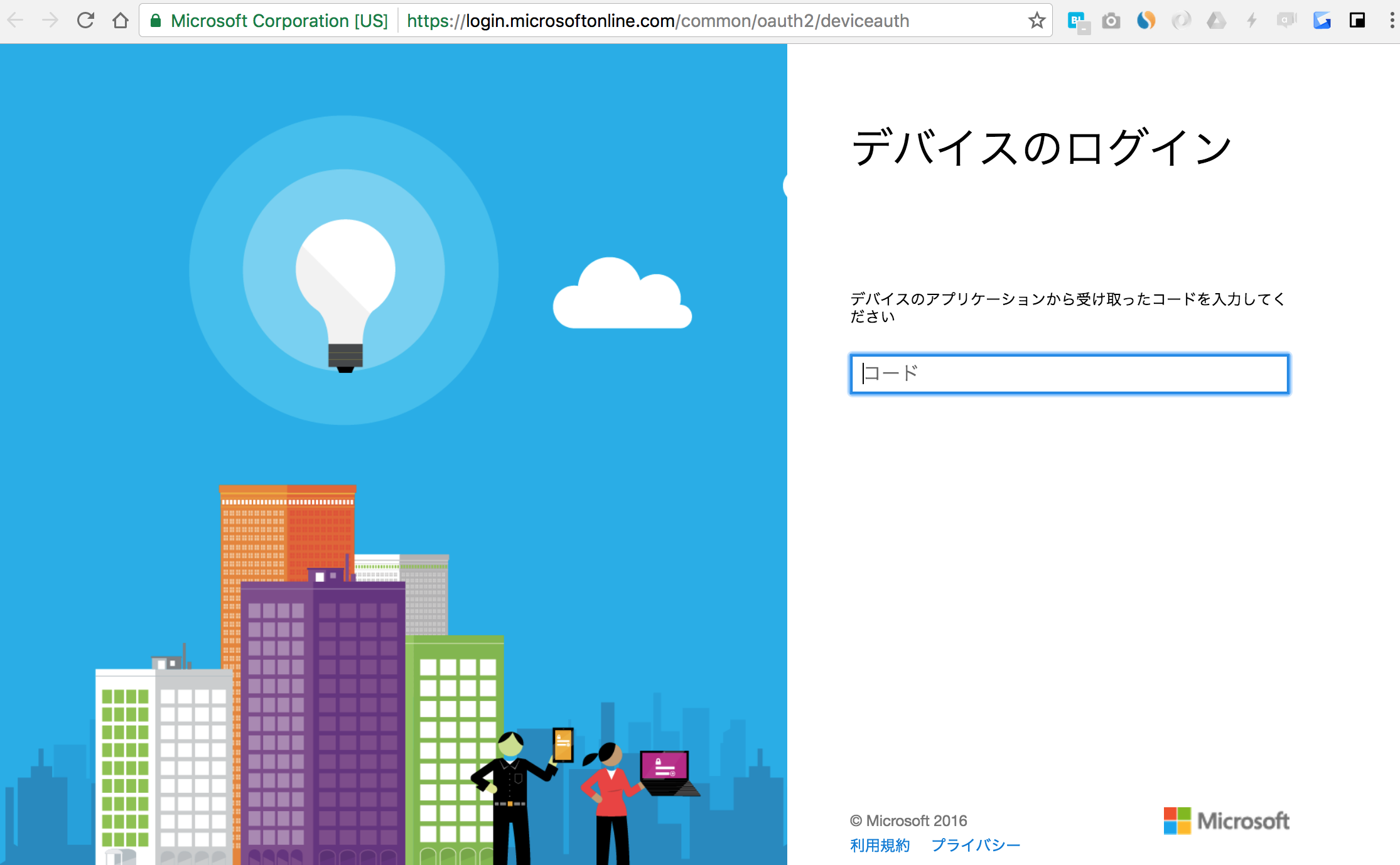Open the プライバシー privacy link
This screenshot has width=1400, height=865.
[x=976, y=846]
